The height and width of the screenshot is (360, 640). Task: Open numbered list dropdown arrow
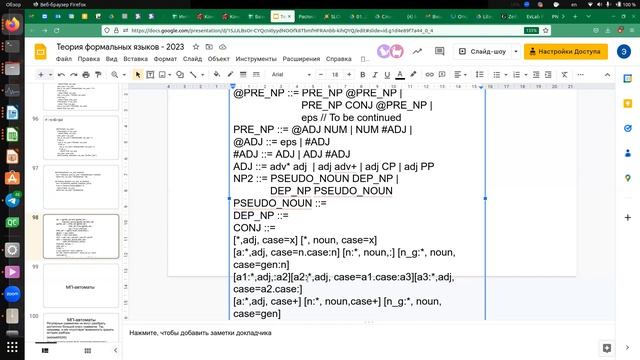point(526,75)
